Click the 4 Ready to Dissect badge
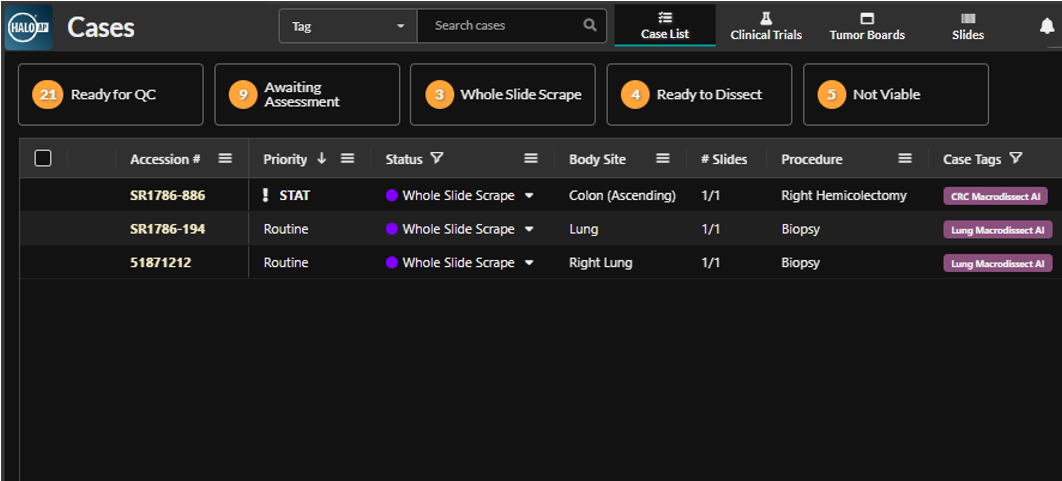Image resolution: width=1062 pixels, height=481 pixels. (x=635, y=95)
